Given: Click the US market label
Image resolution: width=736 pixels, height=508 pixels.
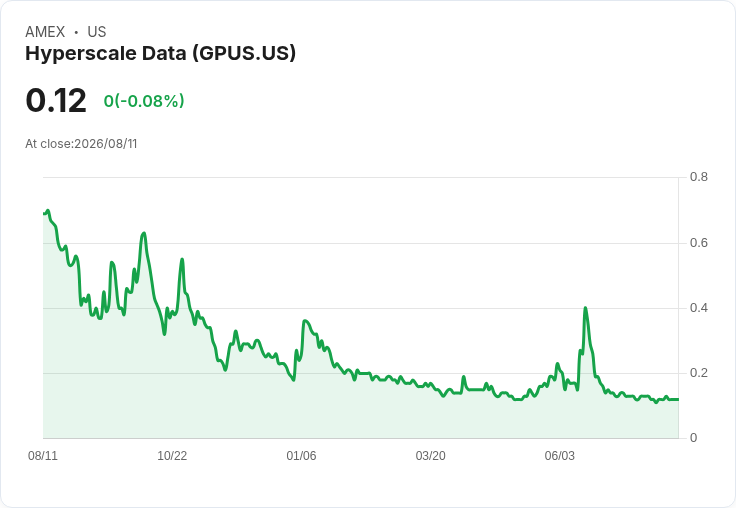Looking at the screenshot, I should tap(97, 32).
